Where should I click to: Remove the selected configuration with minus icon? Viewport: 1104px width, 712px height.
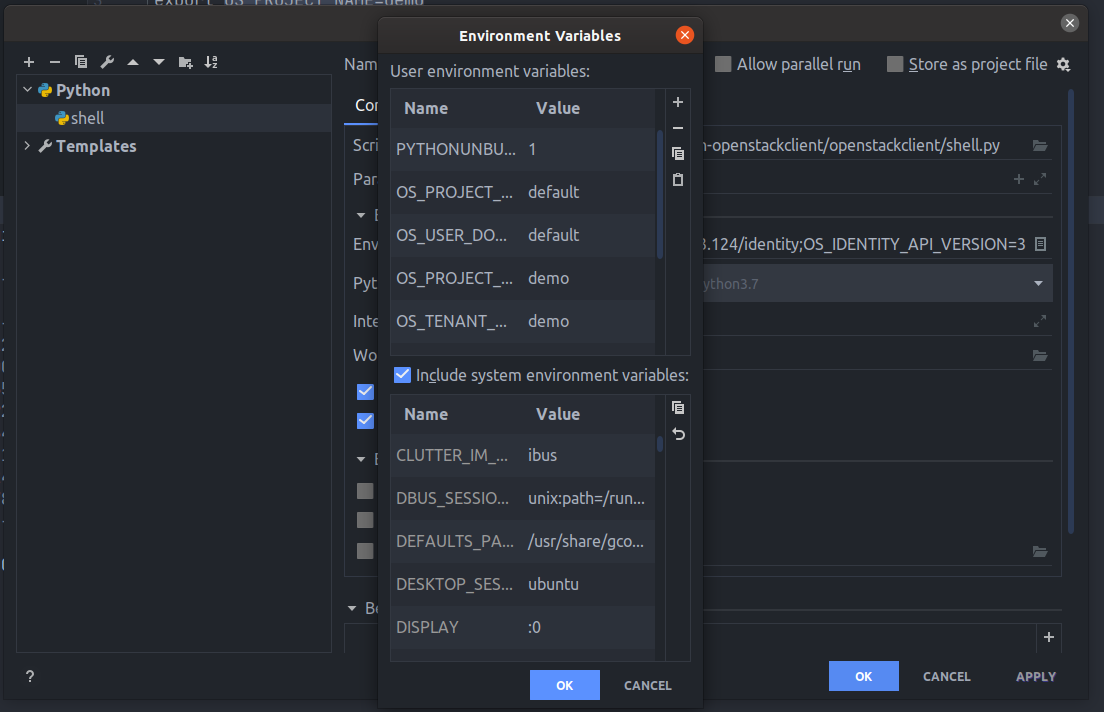55,62
